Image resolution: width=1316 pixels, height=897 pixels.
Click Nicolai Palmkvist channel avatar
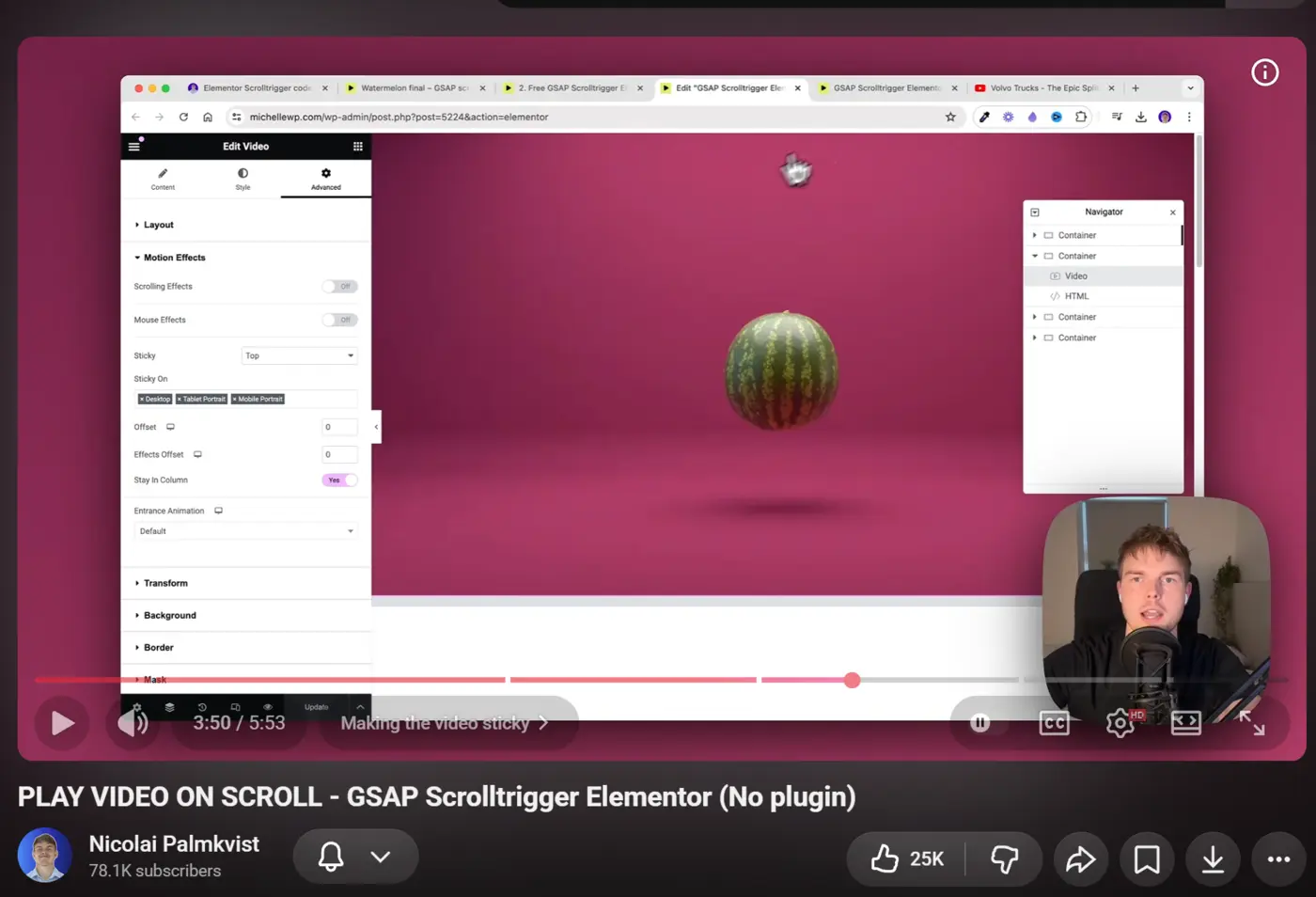(44, 856)
